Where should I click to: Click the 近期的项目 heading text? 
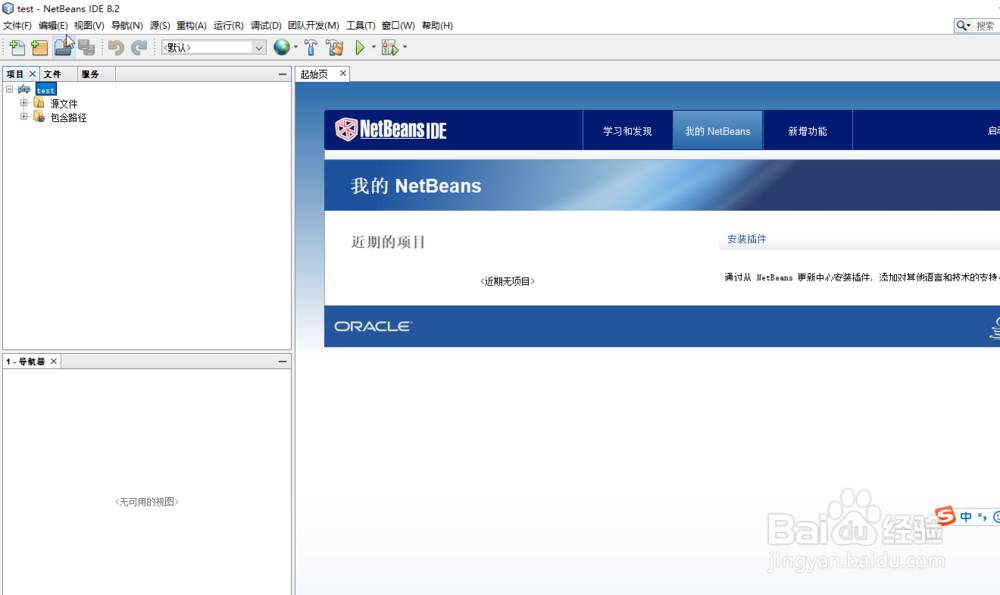click(388, 242)
